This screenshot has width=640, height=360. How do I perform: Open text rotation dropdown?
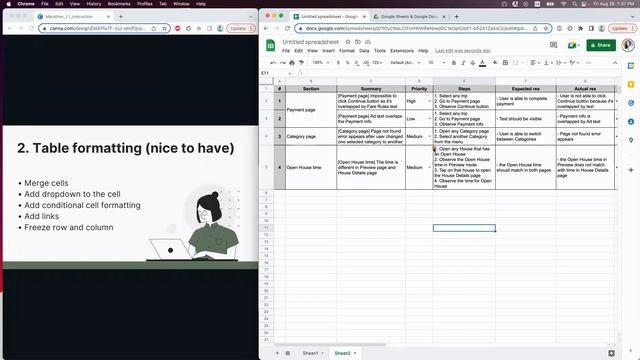click(574, 63)
